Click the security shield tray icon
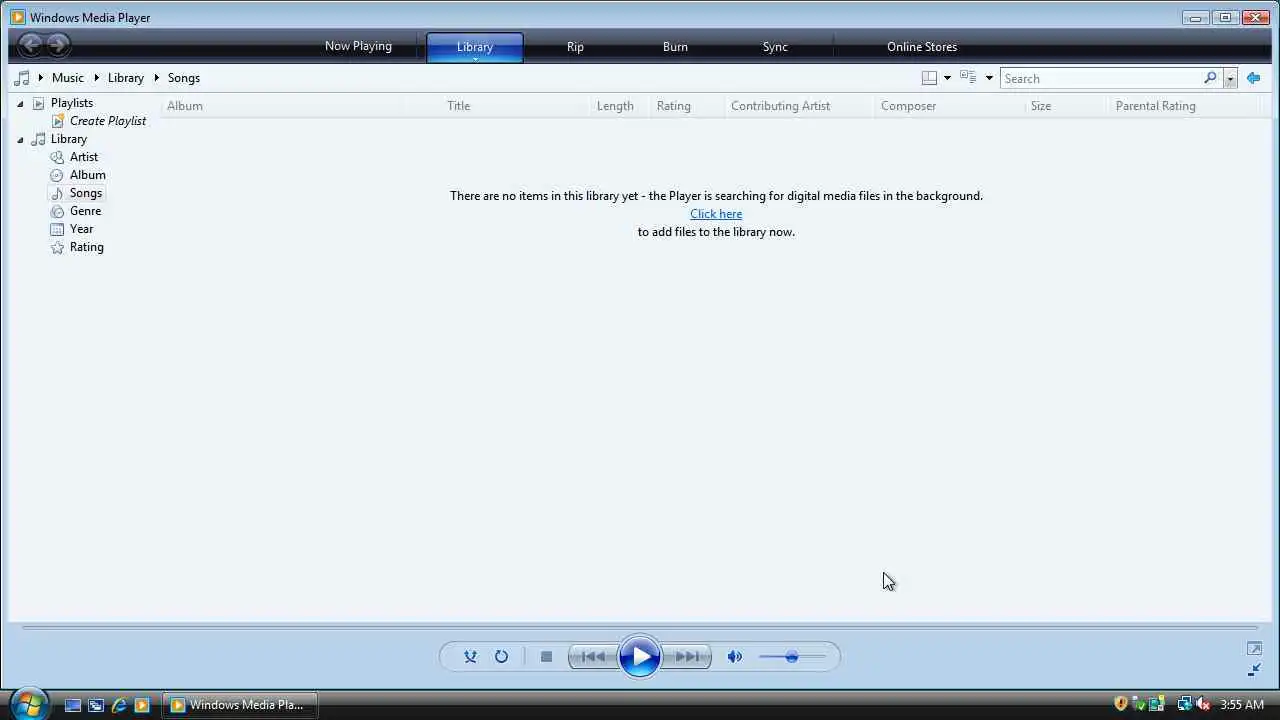The height and width of the screenshot is (720, 1280). tap(1120, 705)
